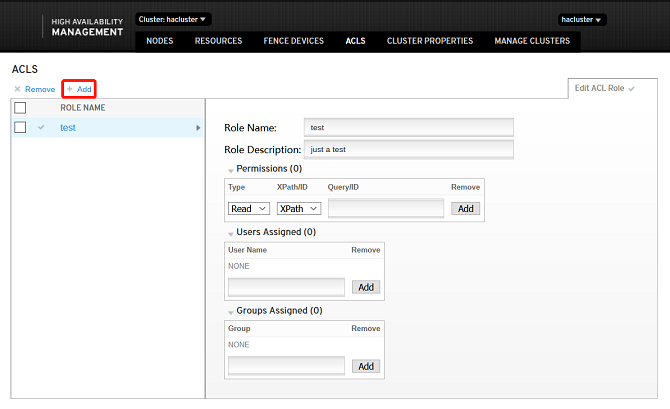This screenshot has height=409, width=670.
Task: Open the test role link
Action: [68, 127]
